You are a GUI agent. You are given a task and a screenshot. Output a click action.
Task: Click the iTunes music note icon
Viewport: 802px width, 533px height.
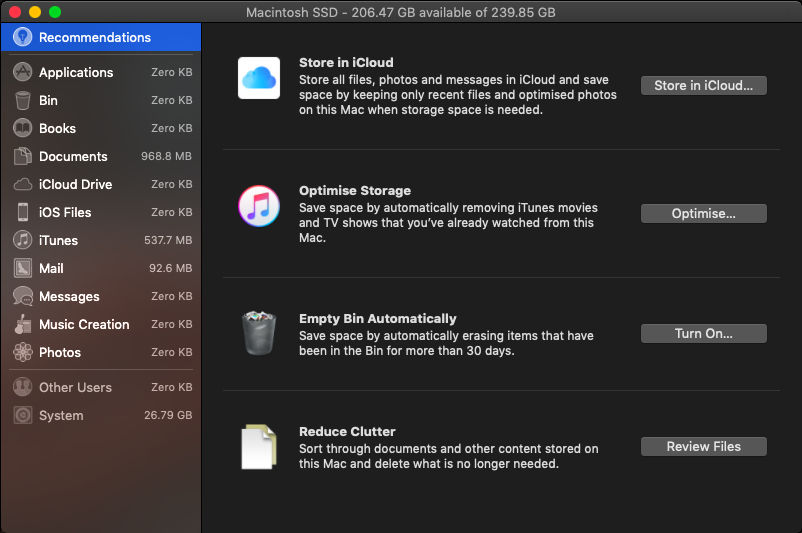pos(258,206)
